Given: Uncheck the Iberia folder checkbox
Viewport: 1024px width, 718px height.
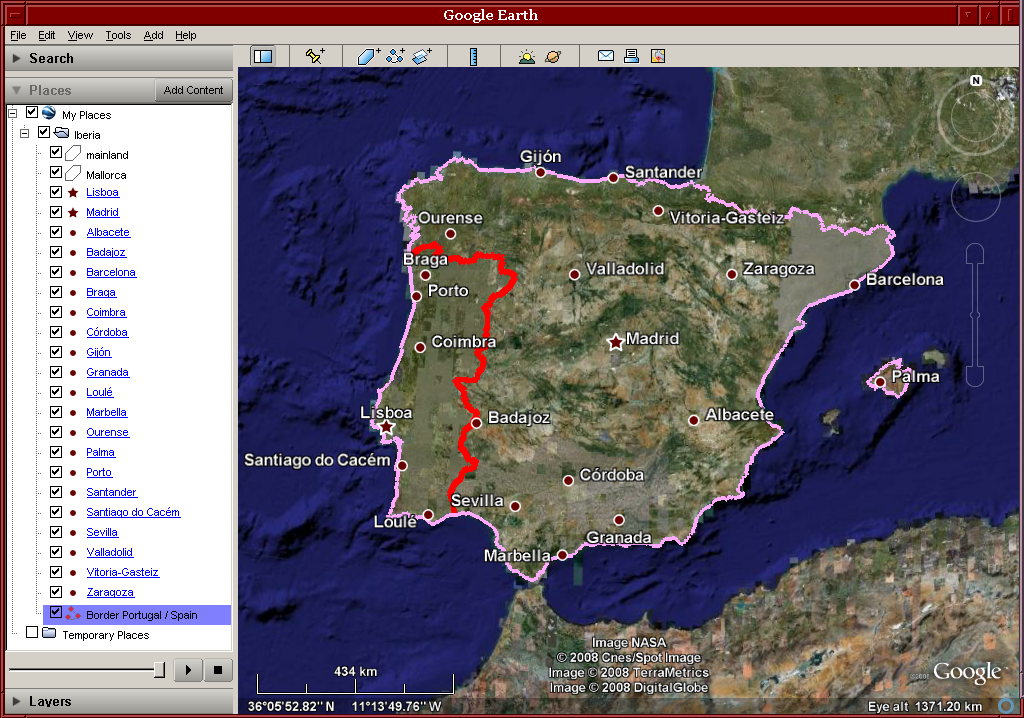Looking at the screenshot, I should click(x=44, y=132).
